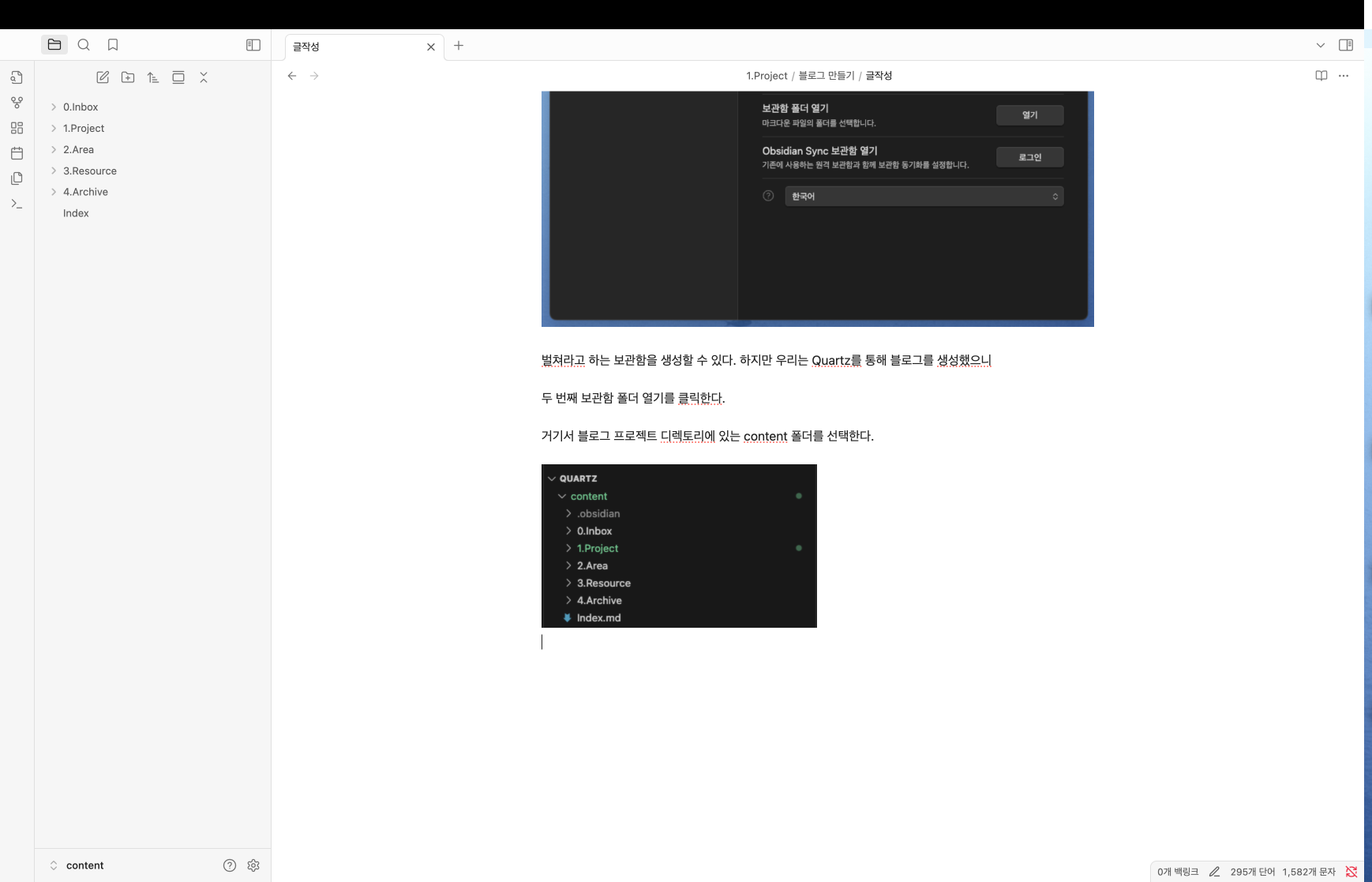The image size is (1372, 882).
Task: Create a new folder
Action: [128, 77]
